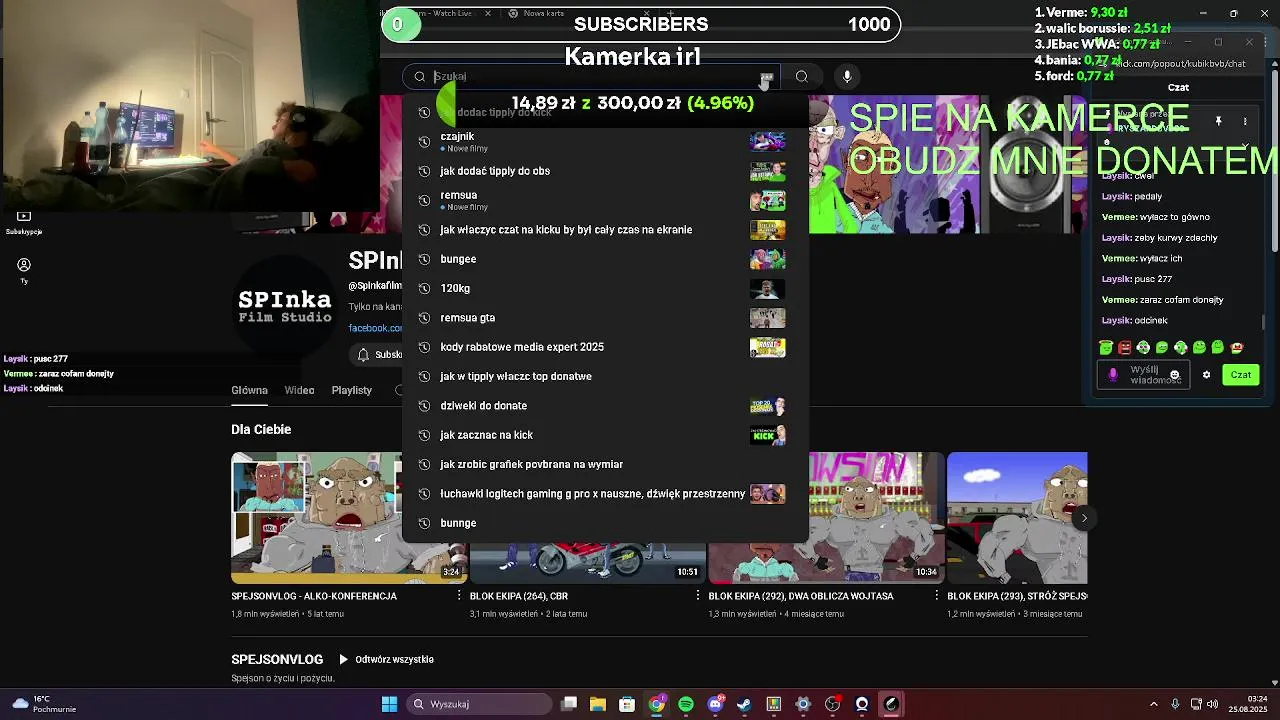This screenshot has height=720, width=1280.
Task: Pin the chat message with the pin icon
Action: point(1218,121)
